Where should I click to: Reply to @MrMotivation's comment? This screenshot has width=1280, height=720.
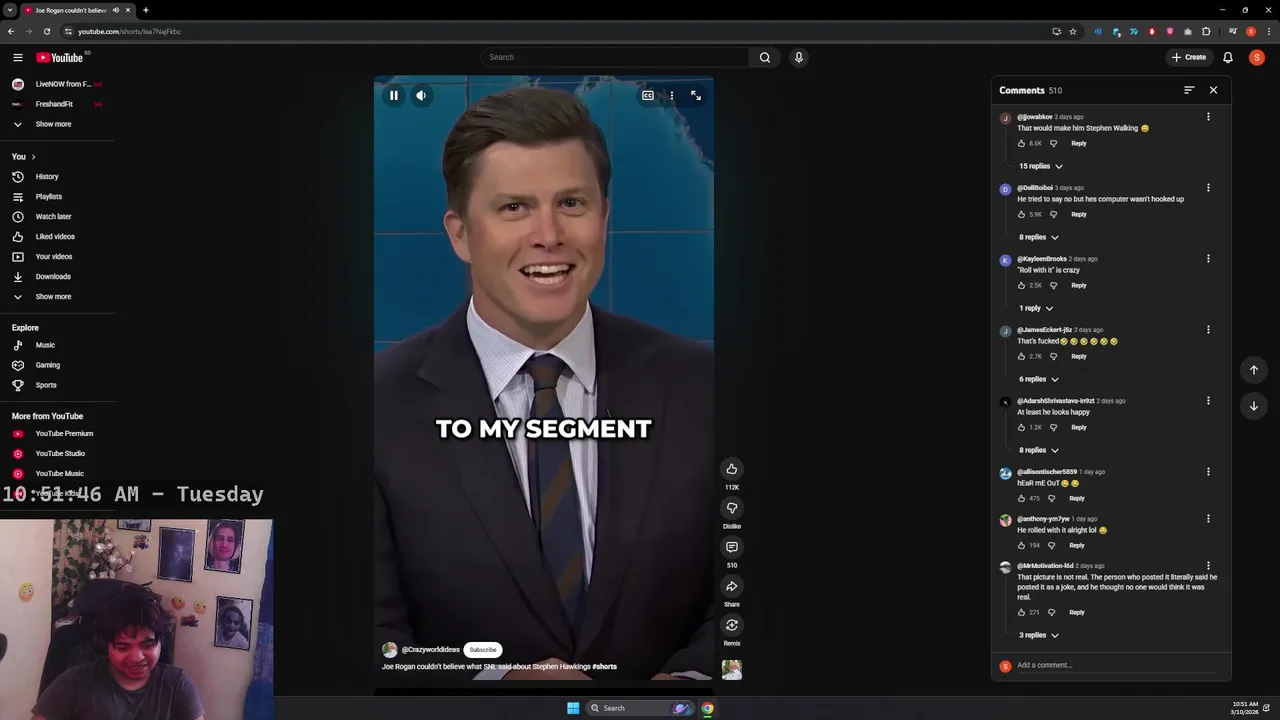(x=1077, y=612)
